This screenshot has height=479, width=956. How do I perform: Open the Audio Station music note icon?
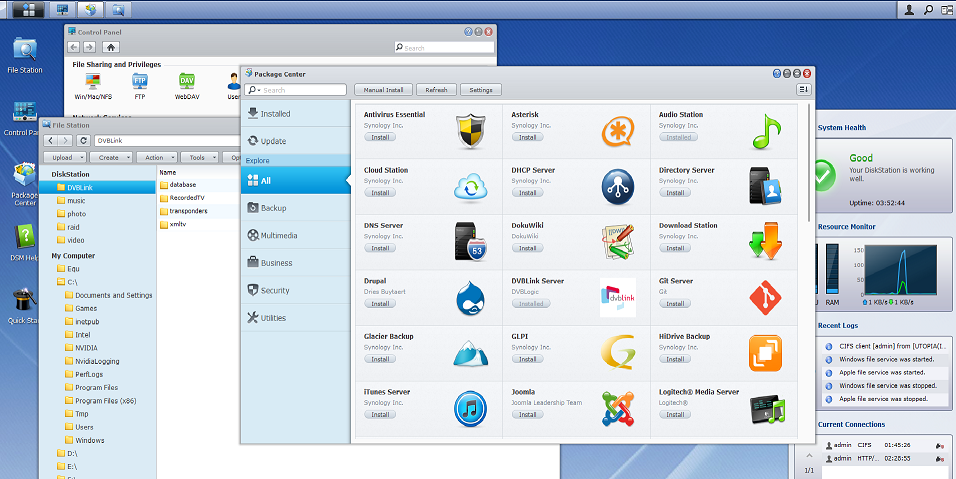tap(766, 132)
